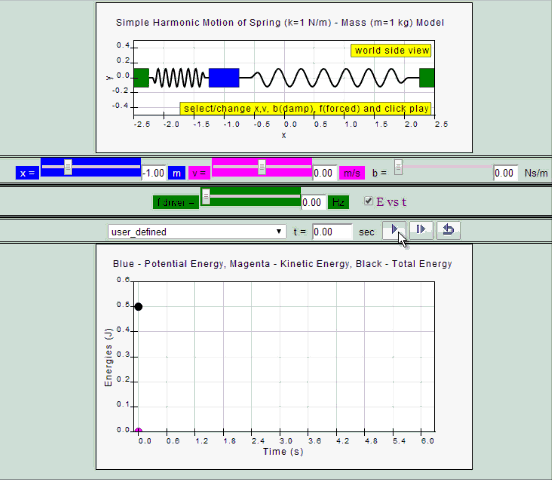Select the driver frequency Hz value field
Screen dimensions: 552x480
313,202
